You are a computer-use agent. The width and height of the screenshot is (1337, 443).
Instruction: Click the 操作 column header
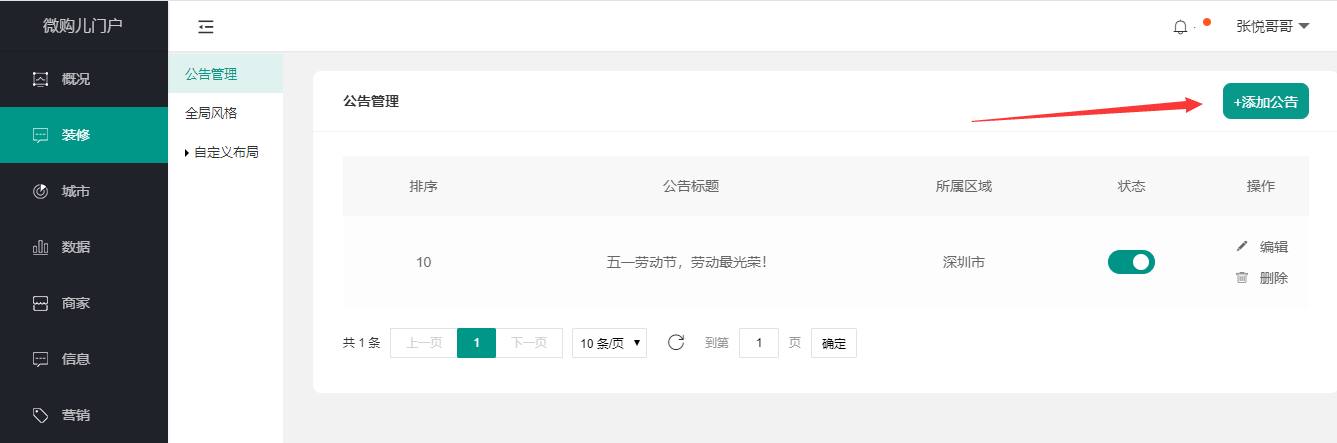(1261, 186)
